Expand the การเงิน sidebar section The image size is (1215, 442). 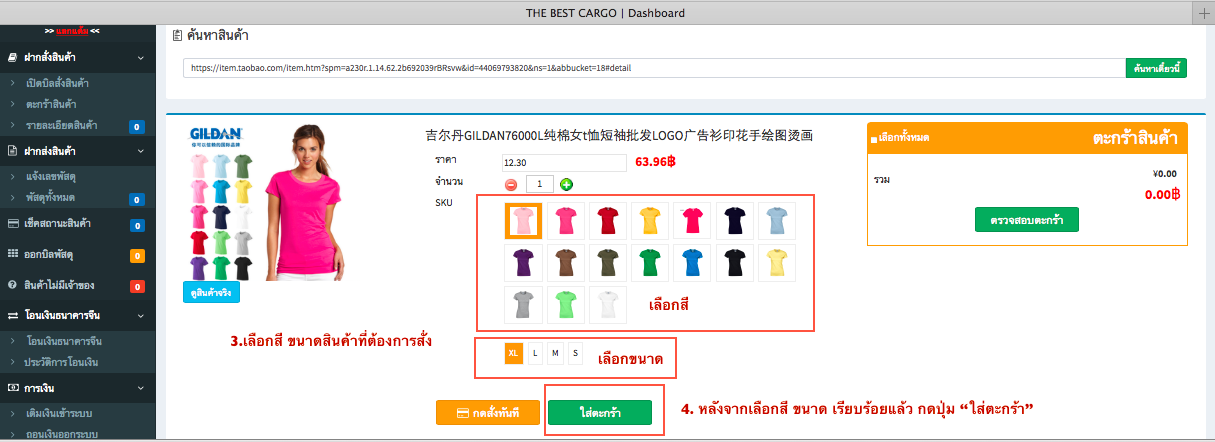coord(78,387)
